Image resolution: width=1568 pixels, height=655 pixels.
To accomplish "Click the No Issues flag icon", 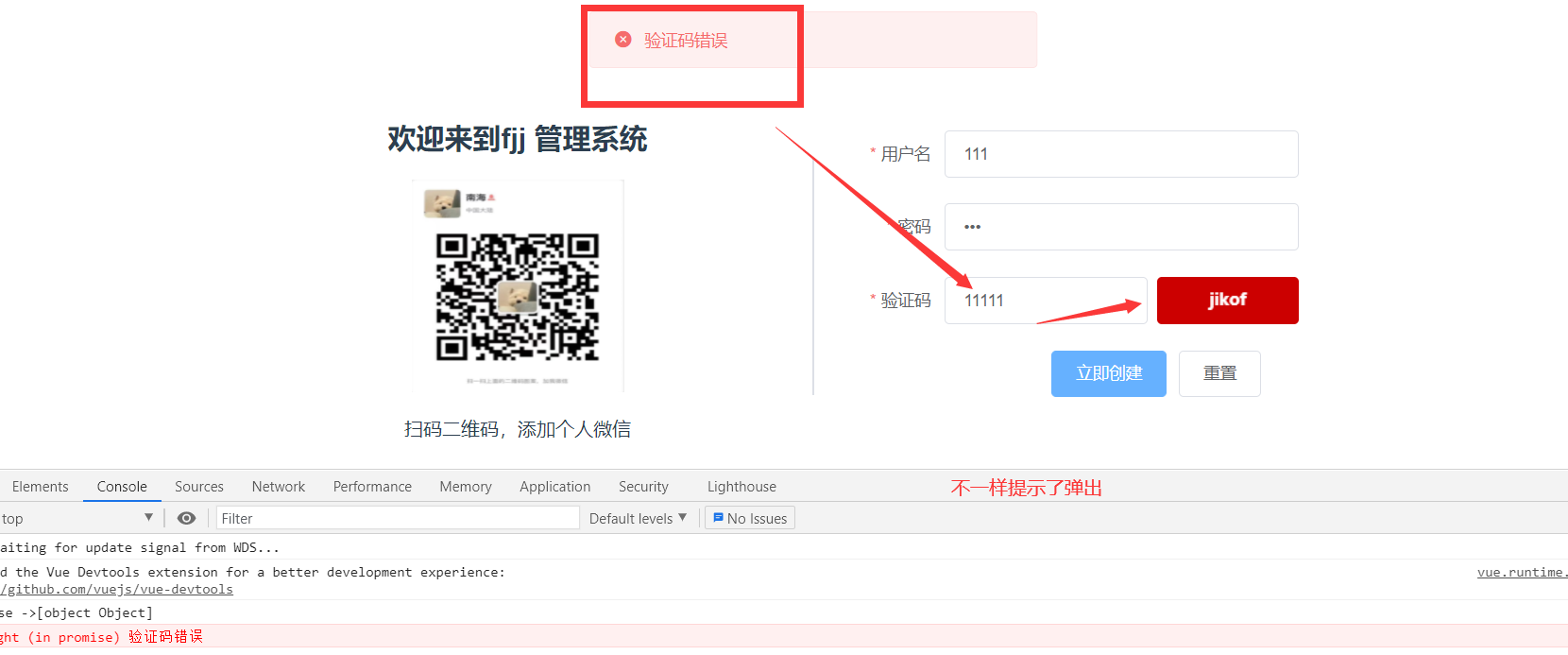I will pos(718,518).
